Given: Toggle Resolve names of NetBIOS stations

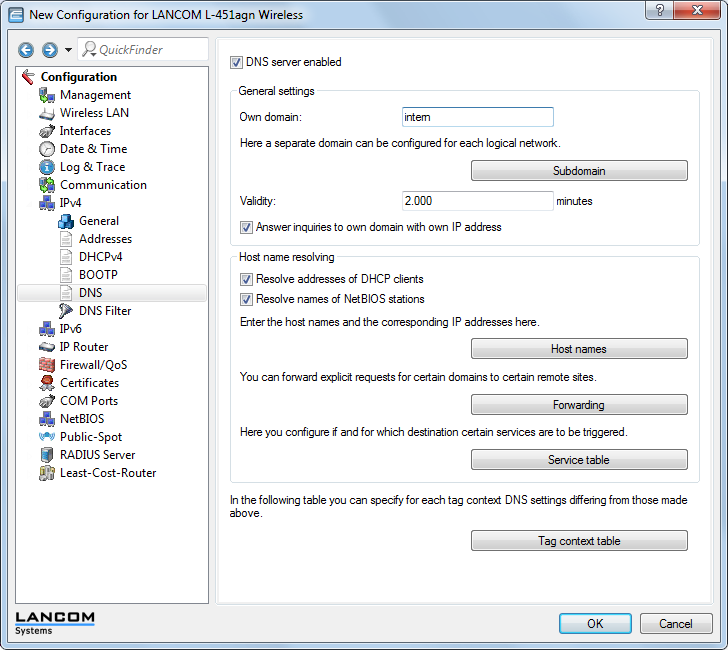Looking at the screenshot, I should click(x=247, y=299).
